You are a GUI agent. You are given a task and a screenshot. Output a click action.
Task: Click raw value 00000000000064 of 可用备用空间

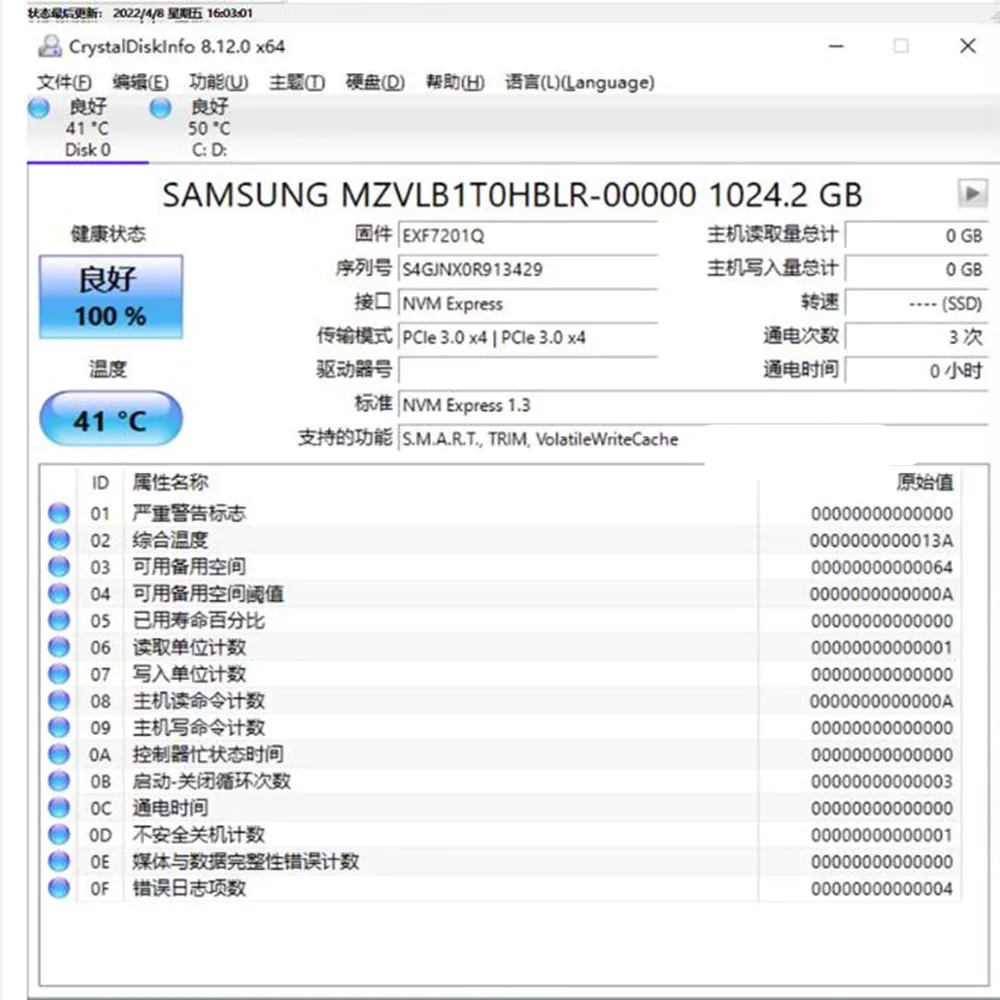coord(881,568)
